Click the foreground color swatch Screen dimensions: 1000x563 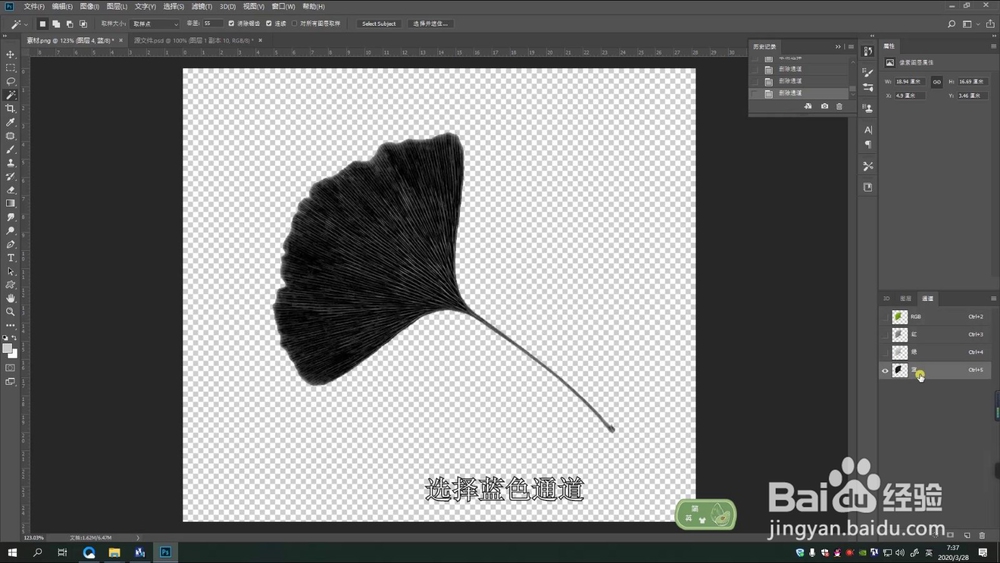pos(7,349)
